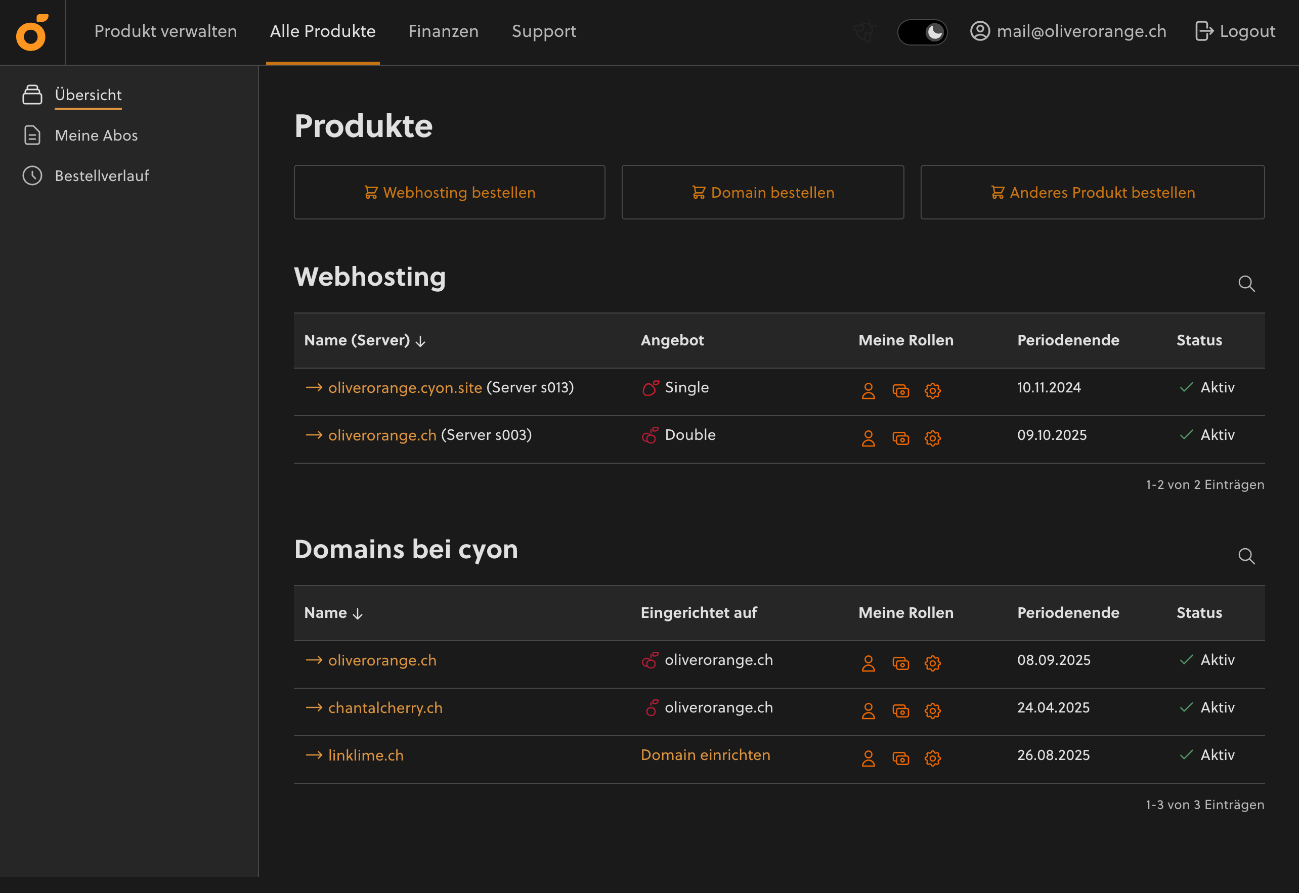Screen dimensions: 1299x893
Task: Click the date 24.04.2025 for chantalcherry.ch
Action: point(1053,707)
